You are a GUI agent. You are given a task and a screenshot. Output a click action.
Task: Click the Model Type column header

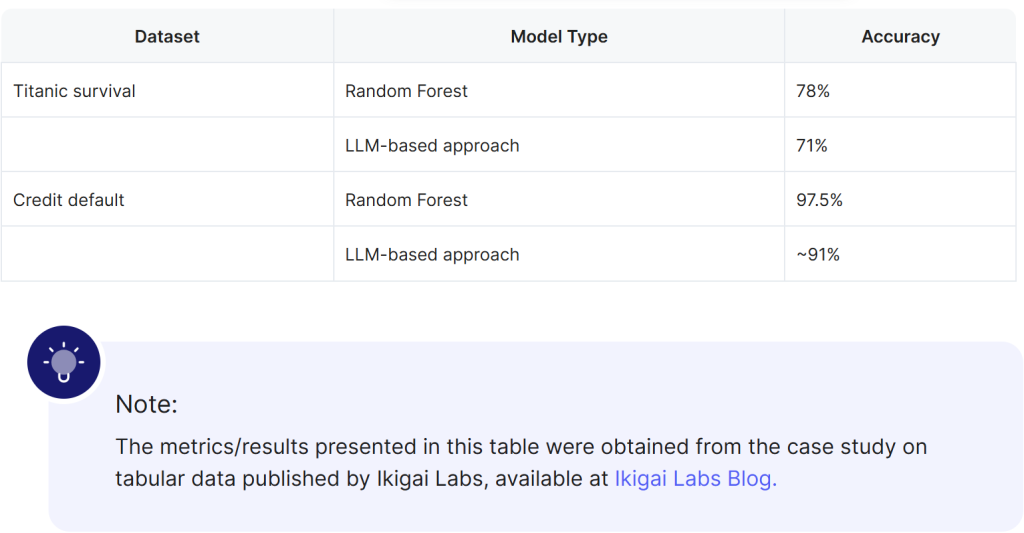click(559, 37)
